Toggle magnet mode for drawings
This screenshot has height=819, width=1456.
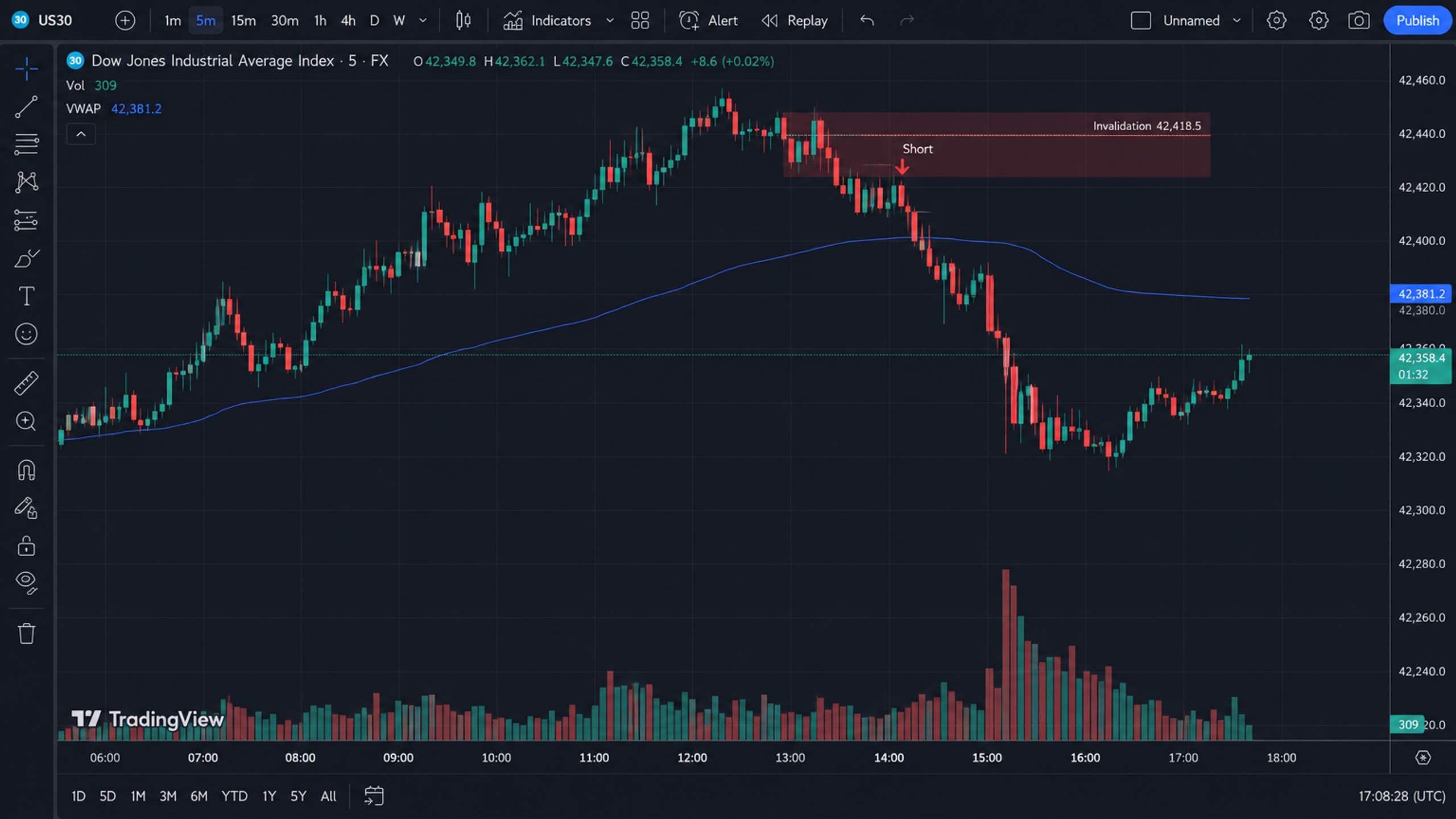coord(26,470)
